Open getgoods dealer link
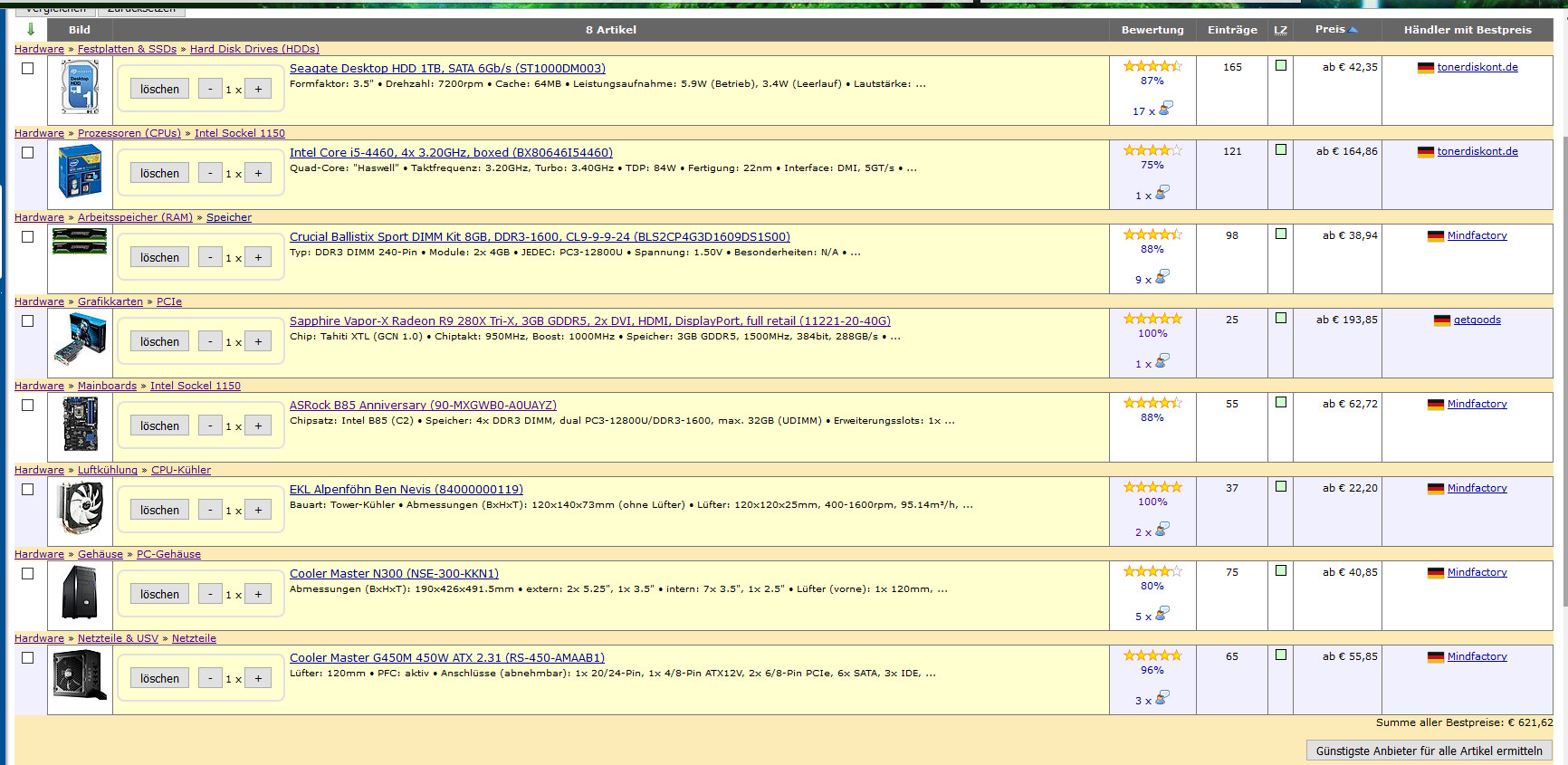Screen dimensions: 1568x765 (1477, 320)
